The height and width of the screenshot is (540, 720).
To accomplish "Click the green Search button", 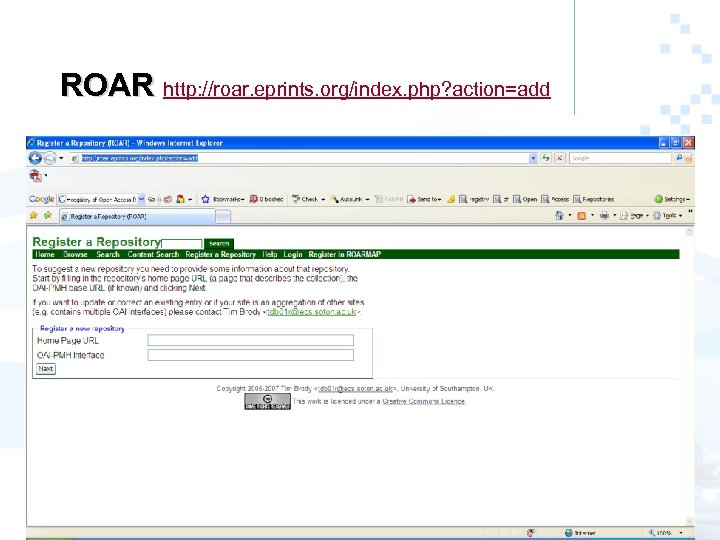I will [x=219, y=243].
